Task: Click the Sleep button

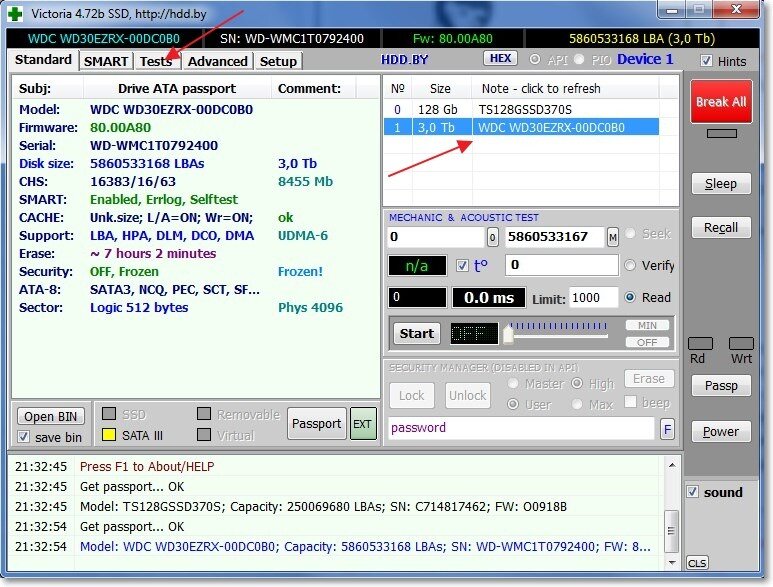Action: [x=721, y=184]
